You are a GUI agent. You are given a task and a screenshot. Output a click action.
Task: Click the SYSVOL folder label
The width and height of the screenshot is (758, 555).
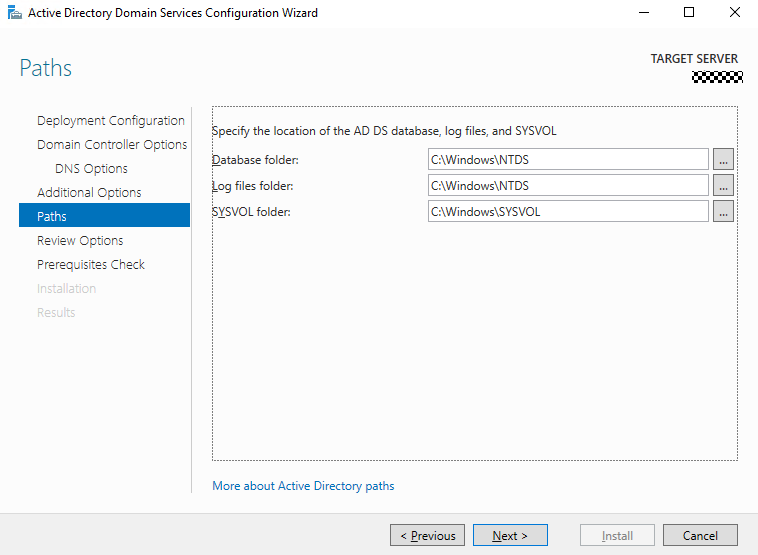point(251,212)
